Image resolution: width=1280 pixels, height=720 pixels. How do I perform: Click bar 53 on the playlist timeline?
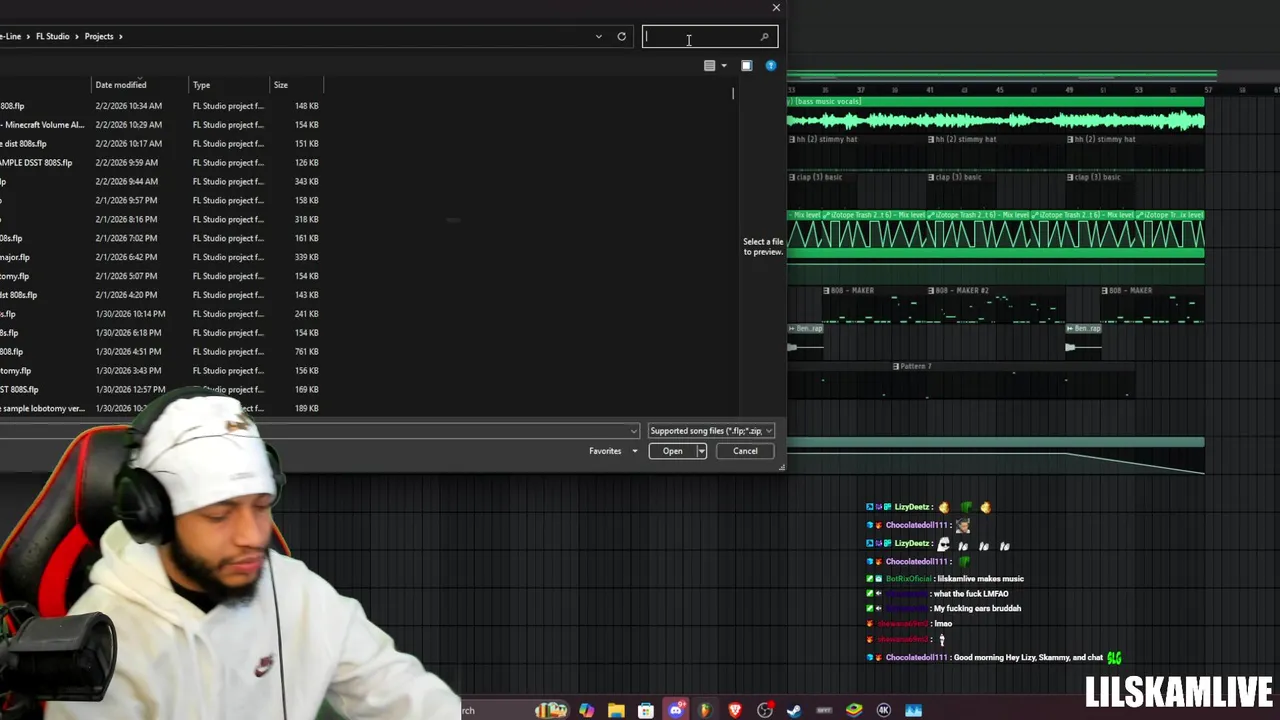[x=1138, y=90]
